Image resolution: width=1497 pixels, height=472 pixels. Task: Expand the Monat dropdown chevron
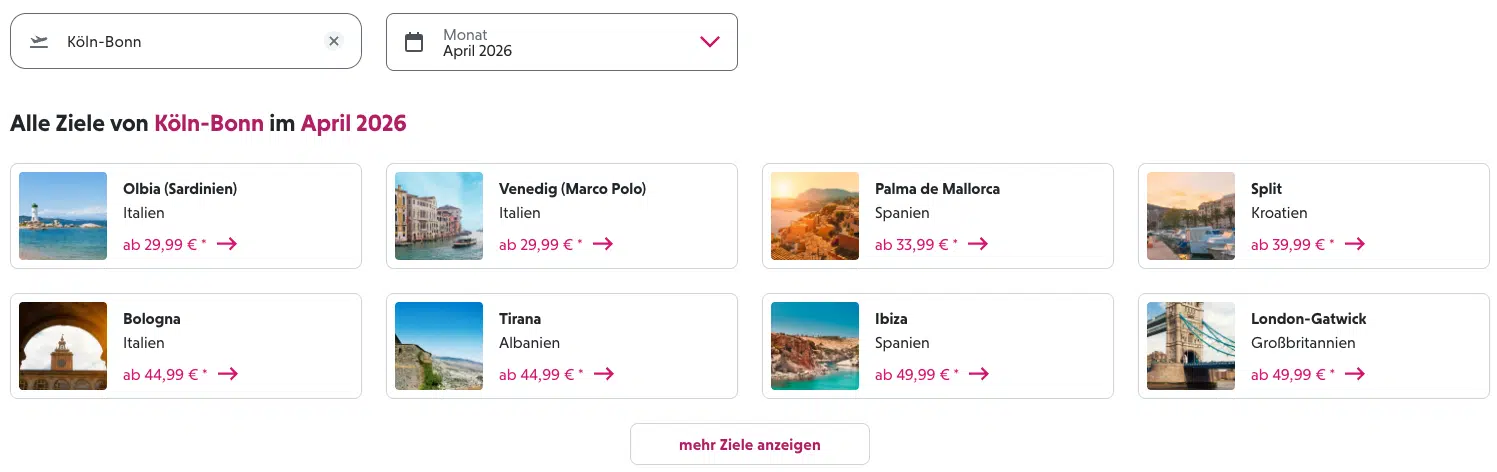coord(710,42)
